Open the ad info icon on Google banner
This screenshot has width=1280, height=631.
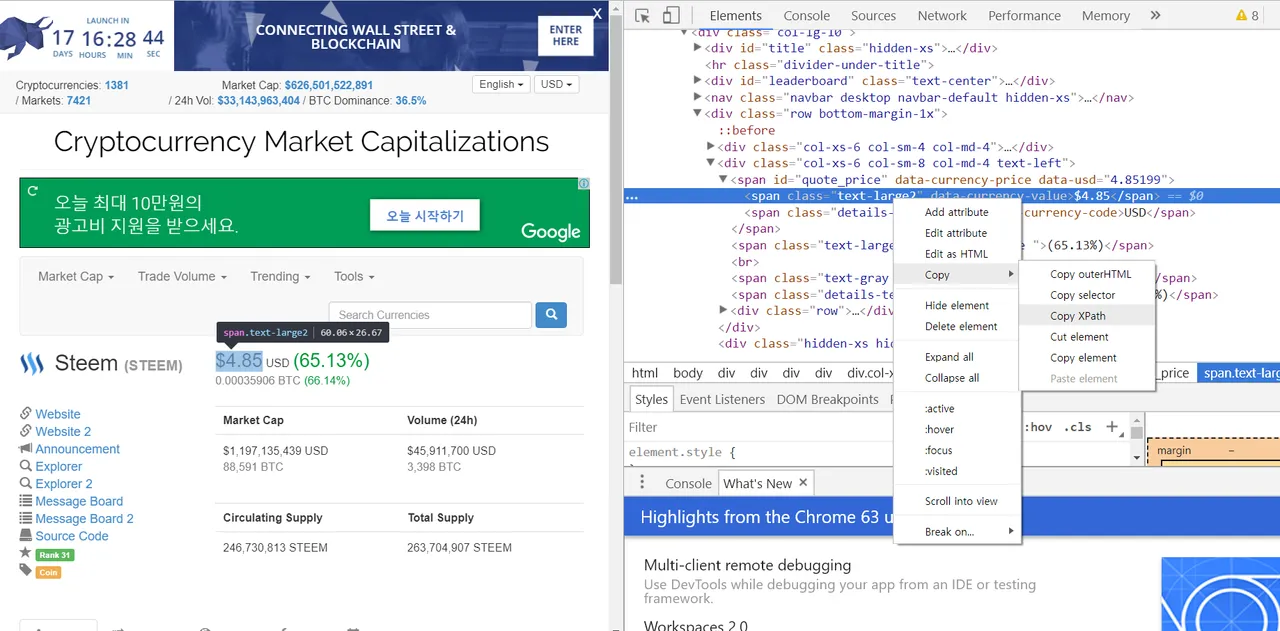coord(584,184)
